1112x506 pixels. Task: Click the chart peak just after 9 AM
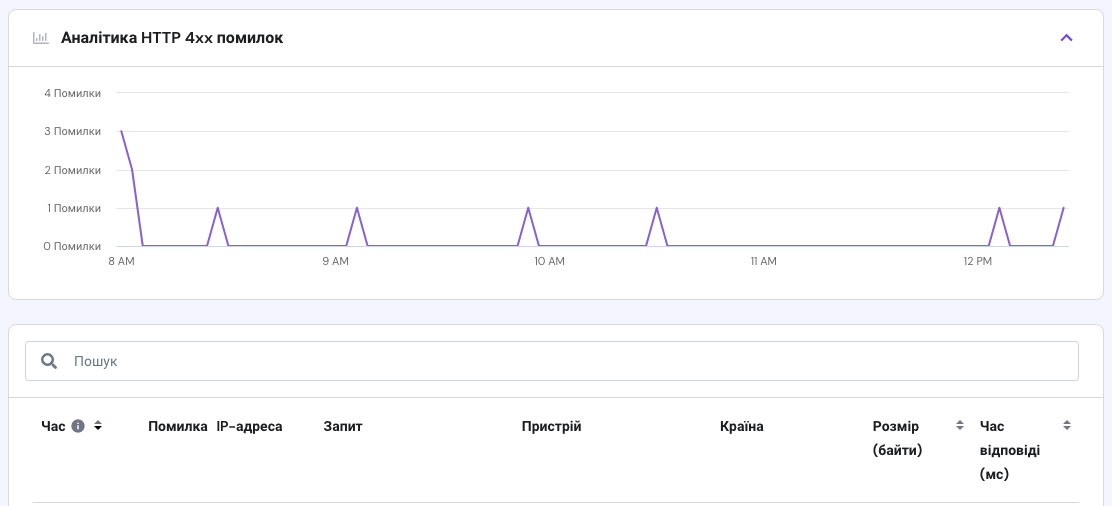pos(357,208)
